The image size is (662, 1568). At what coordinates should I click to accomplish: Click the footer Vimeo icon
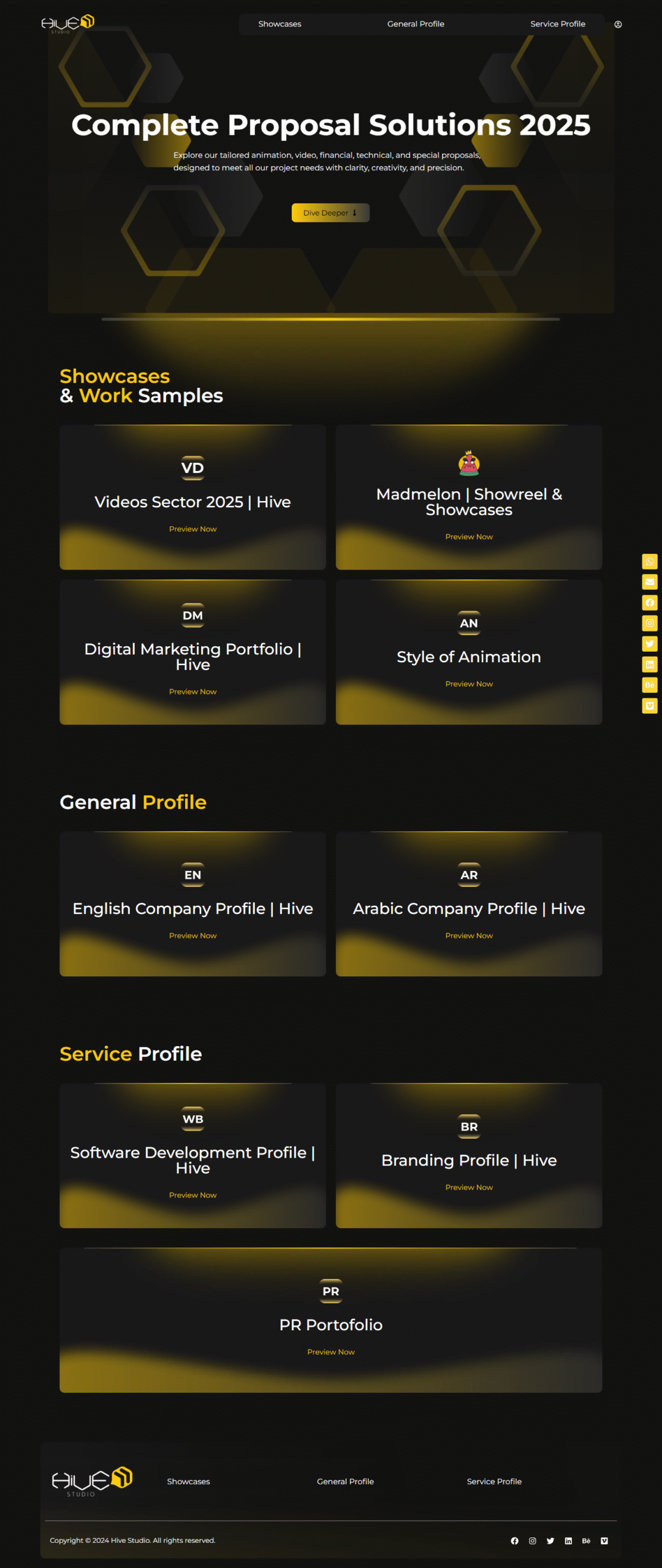pyautogui.click(x=604, y=1541)
